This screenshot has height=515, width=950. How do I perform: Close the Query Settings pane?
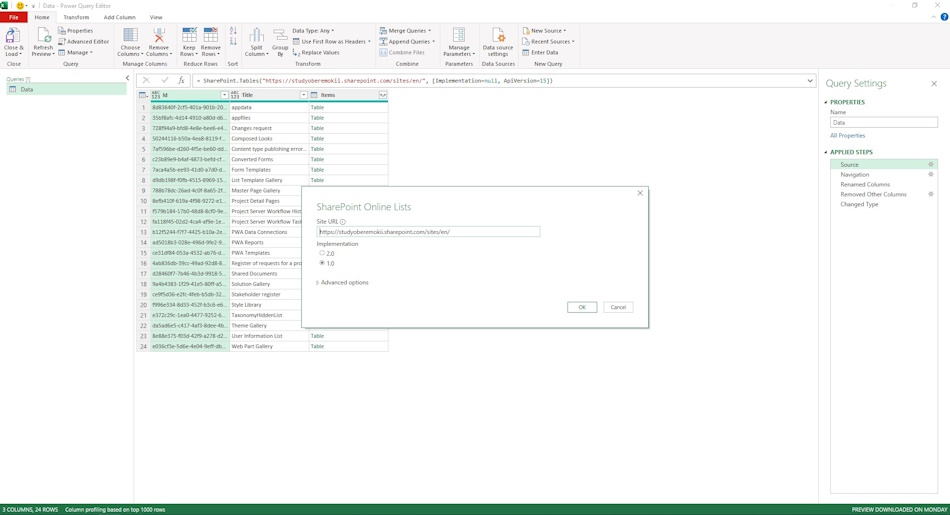934,84
